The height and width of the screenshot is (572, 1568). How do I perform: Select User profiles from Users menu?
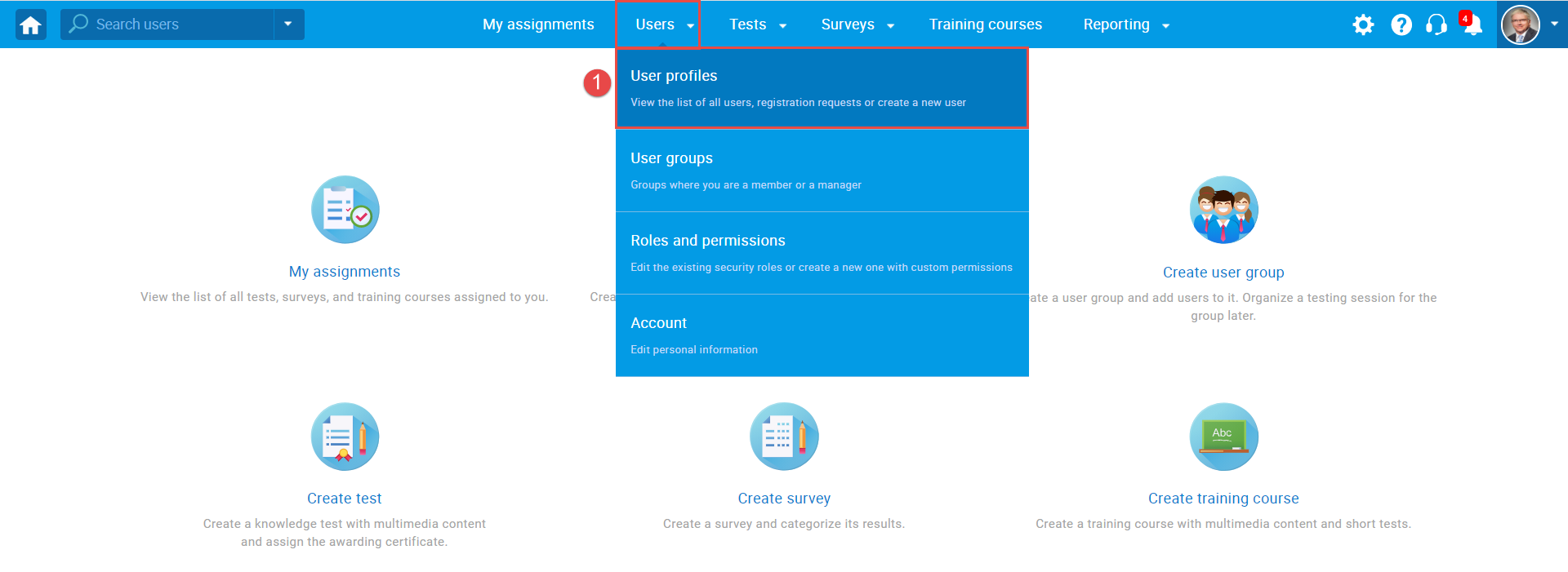(x=821, y=88)
